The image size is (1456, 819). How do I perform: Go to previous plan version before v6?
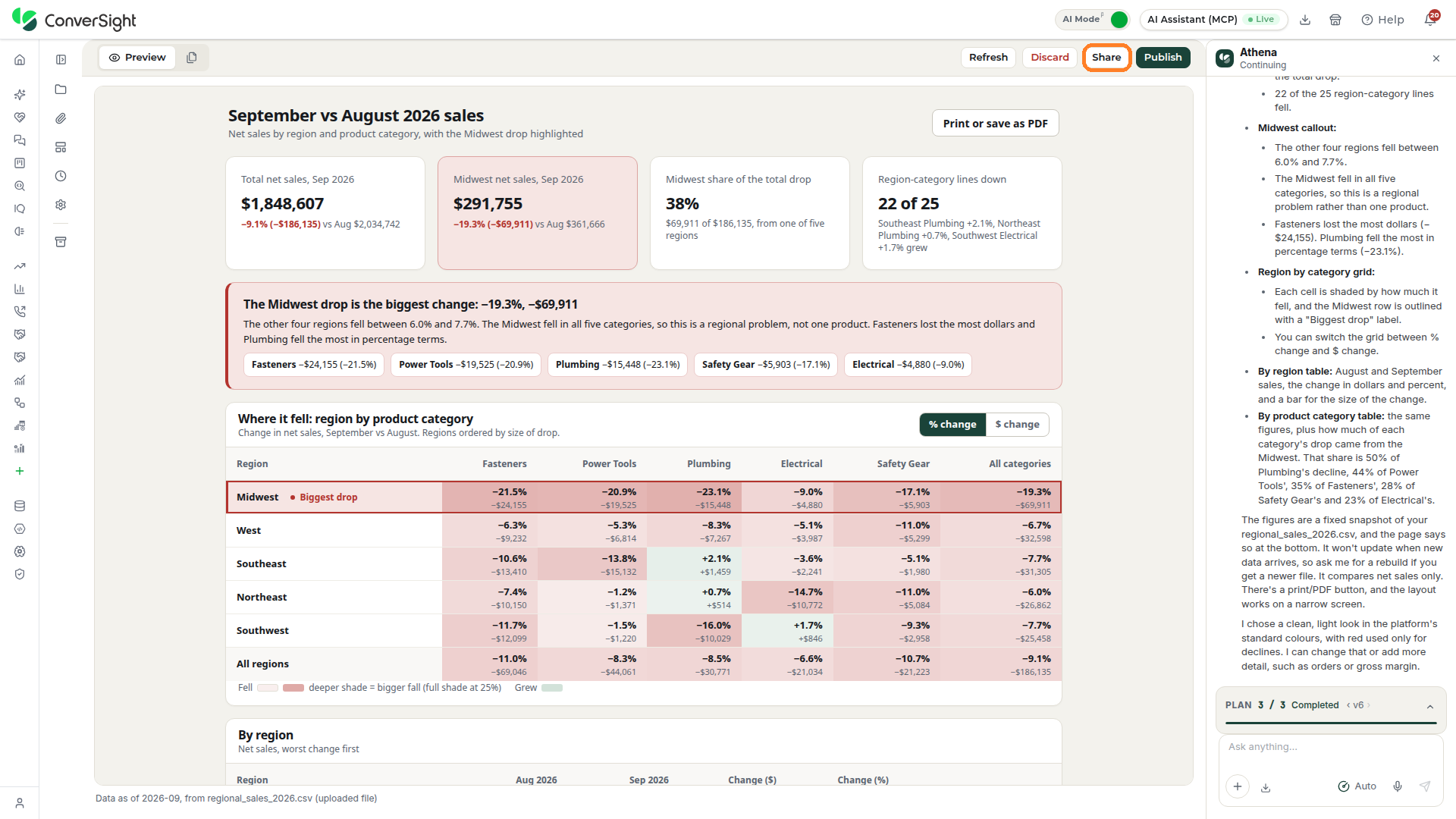(1348, 705)
